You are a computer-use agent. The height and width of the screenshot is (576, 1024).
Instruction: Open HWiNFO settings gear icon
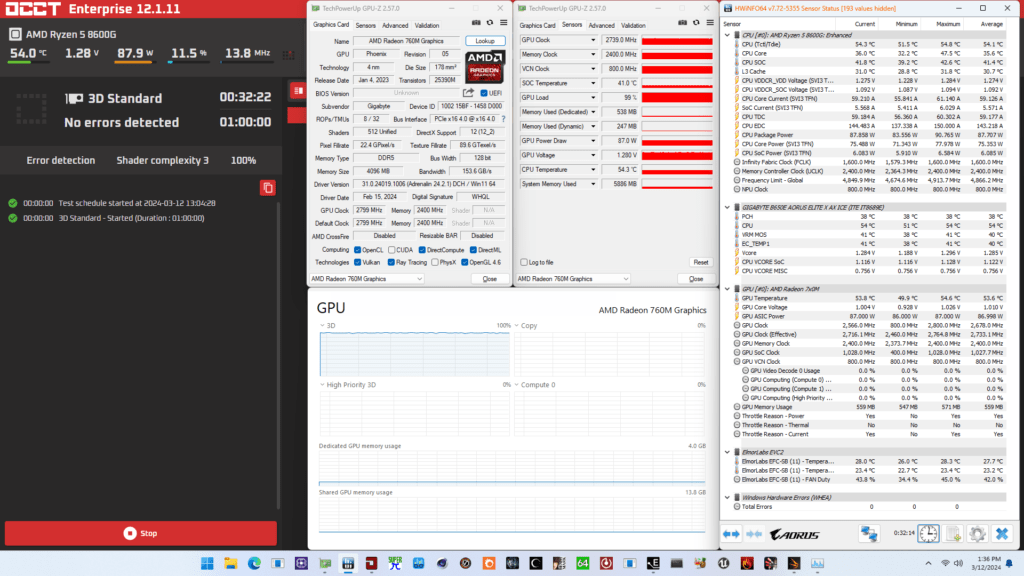coord(977,534)
